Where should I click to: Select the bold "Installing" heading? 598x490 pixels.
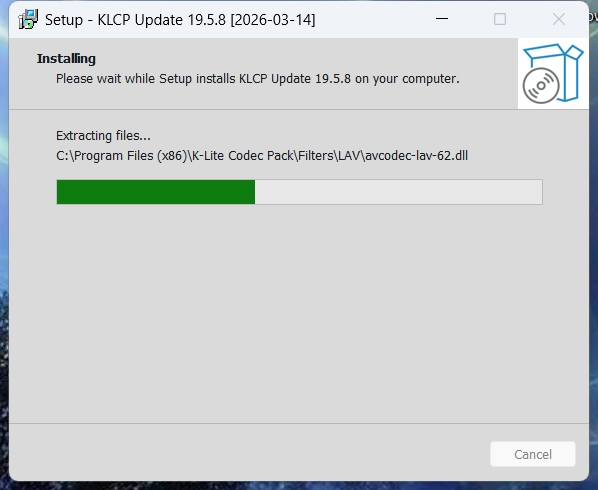66,59
